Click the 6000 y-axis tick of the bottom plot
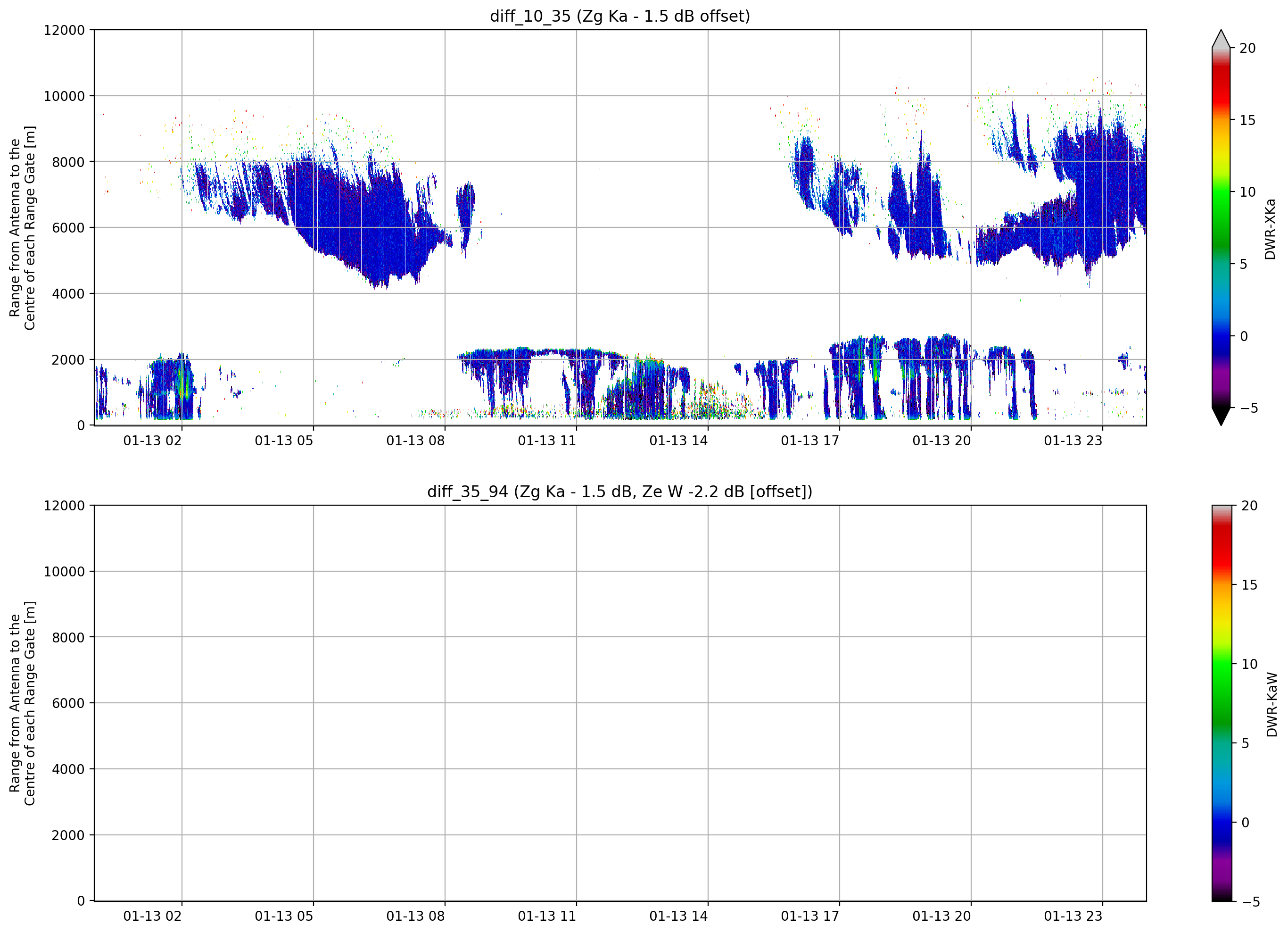The height and width of the screenshot is (933, 1288). point(68,703)
